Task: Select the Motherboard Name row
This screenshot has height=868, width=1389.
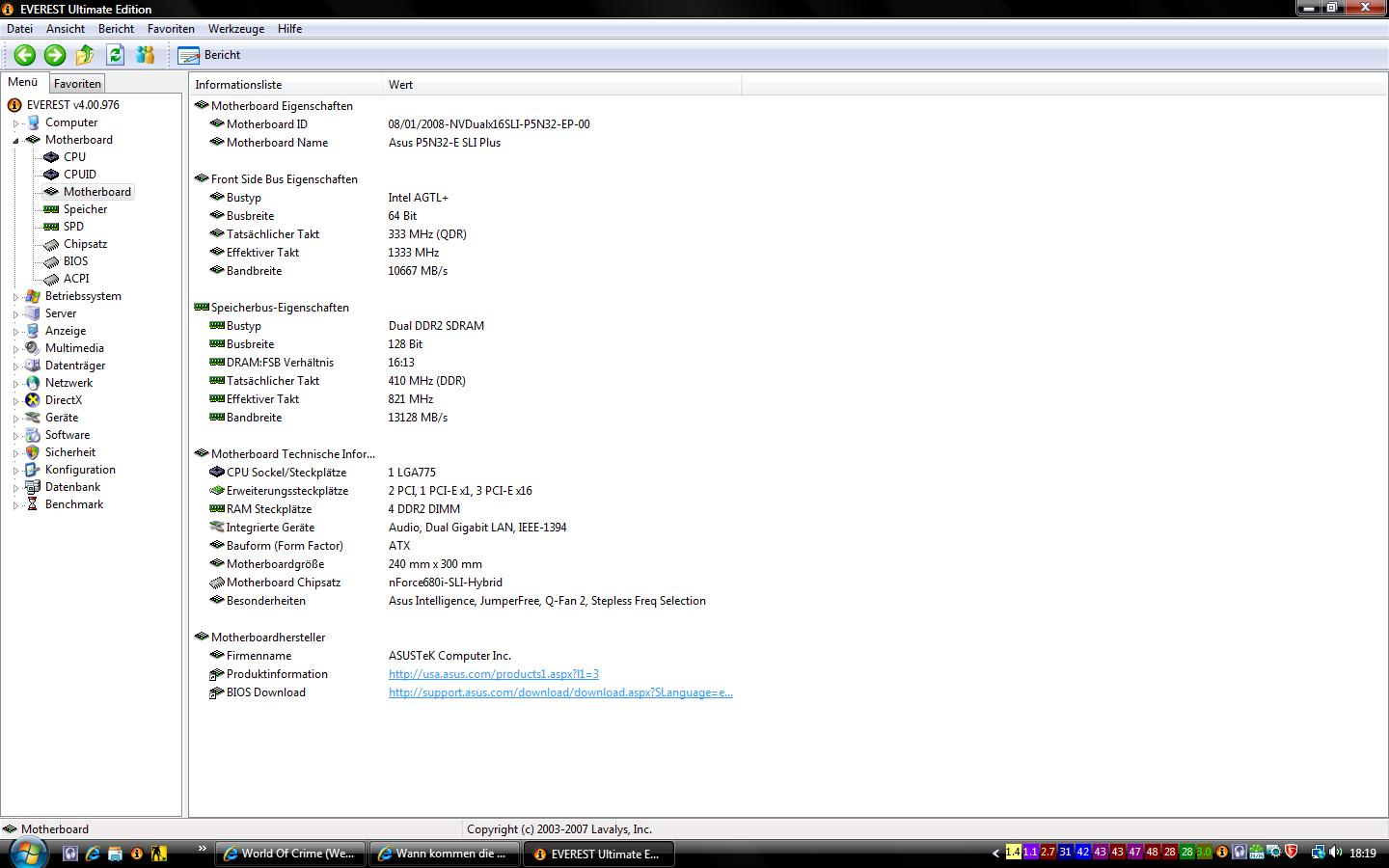Action: pos(465,143)
